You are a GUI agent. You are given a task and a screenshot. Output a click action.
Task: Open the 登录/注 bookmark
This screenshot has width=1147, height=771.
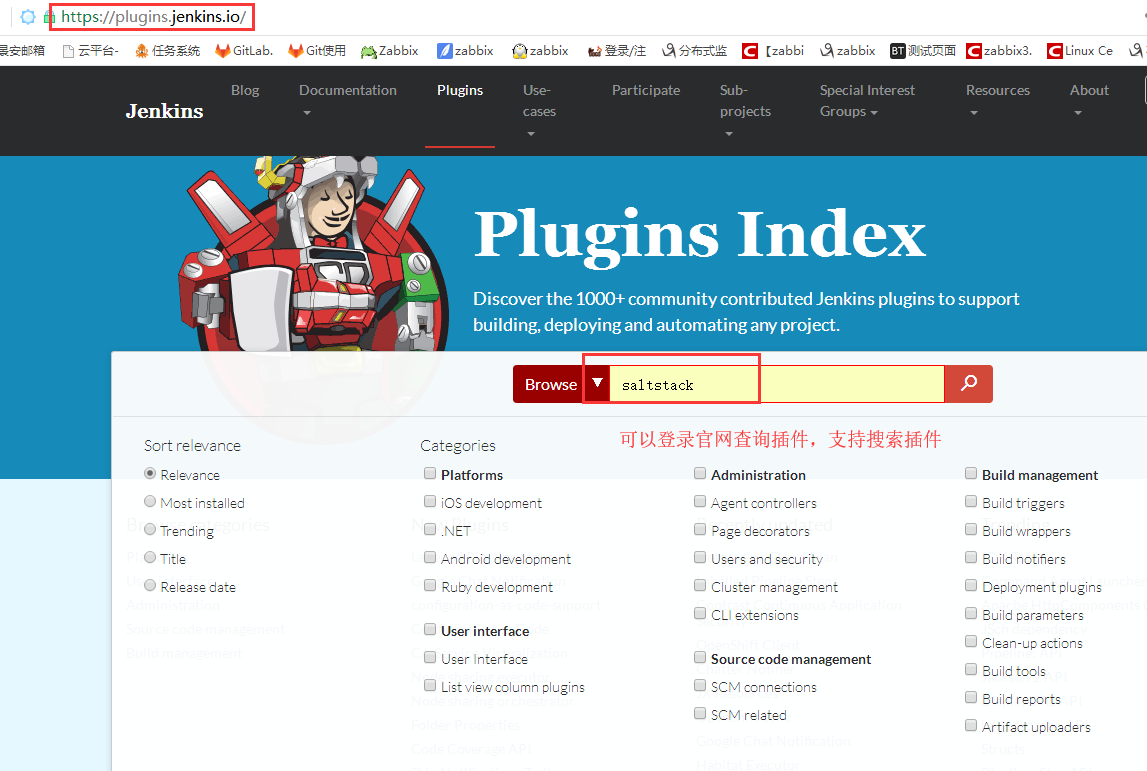(x=617, y=50)
